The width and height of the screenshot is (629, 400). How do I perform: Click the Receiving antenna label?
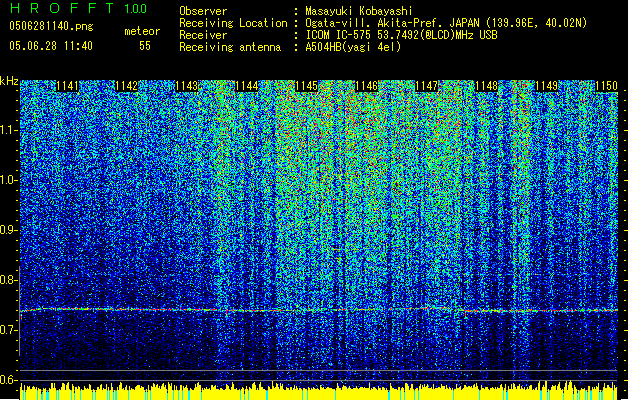tap(230, 47)
